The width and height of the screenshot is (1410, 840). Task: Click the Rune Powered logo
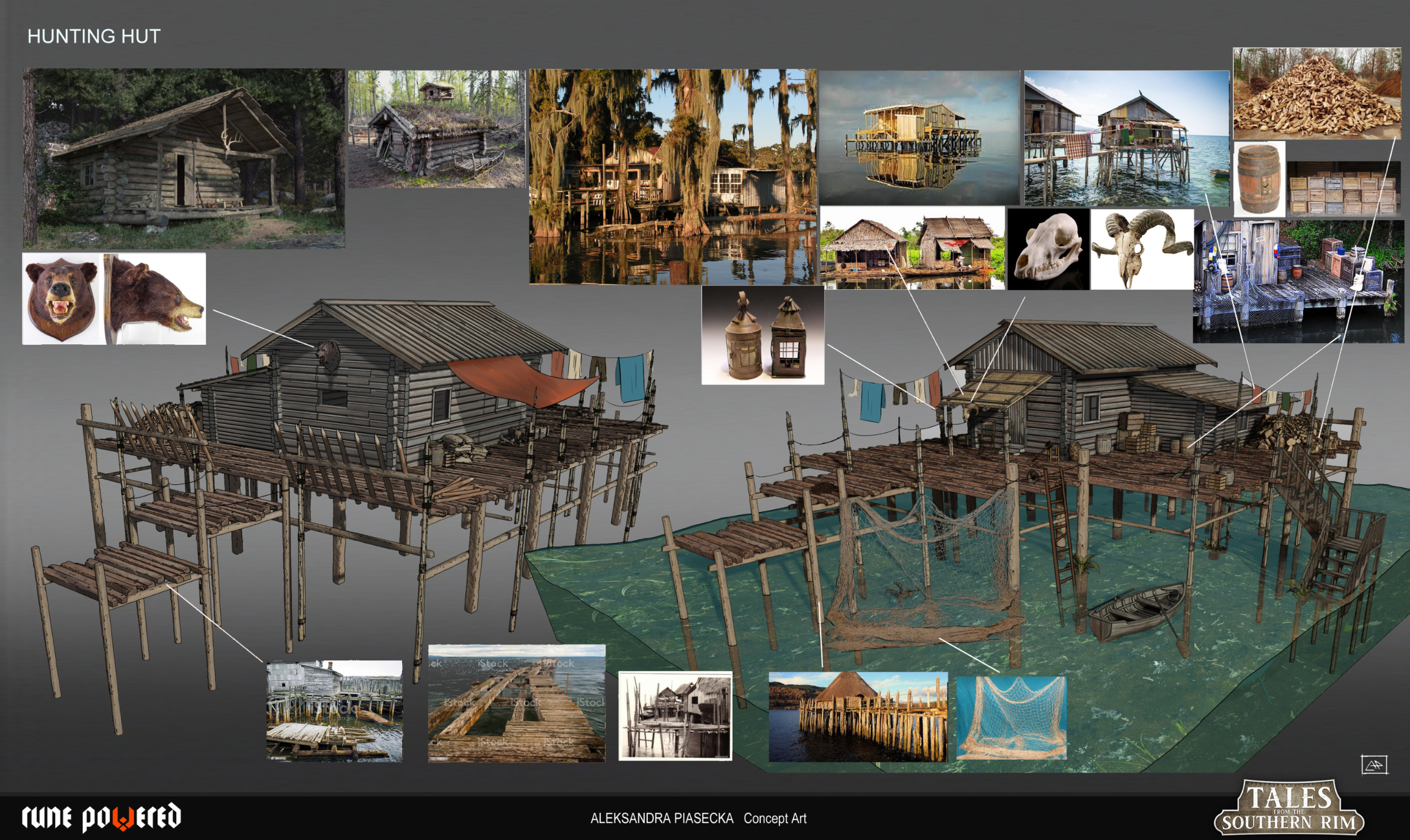pyautogui.click(x=102, y=817)
